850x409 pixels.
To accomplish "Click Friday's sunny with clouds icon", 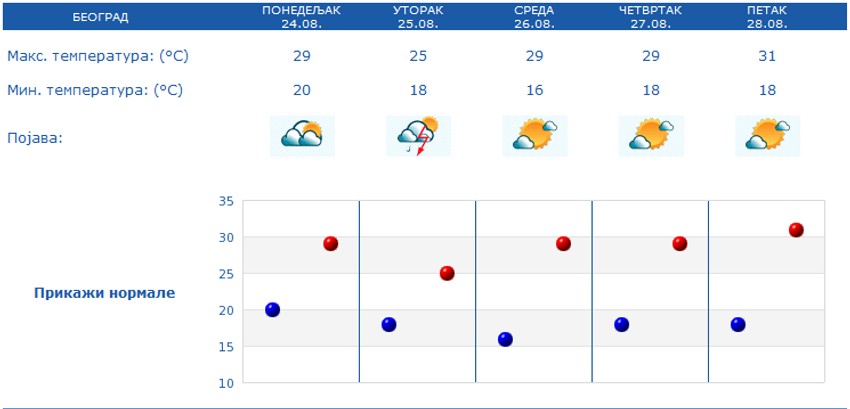I will pos(767,135).
